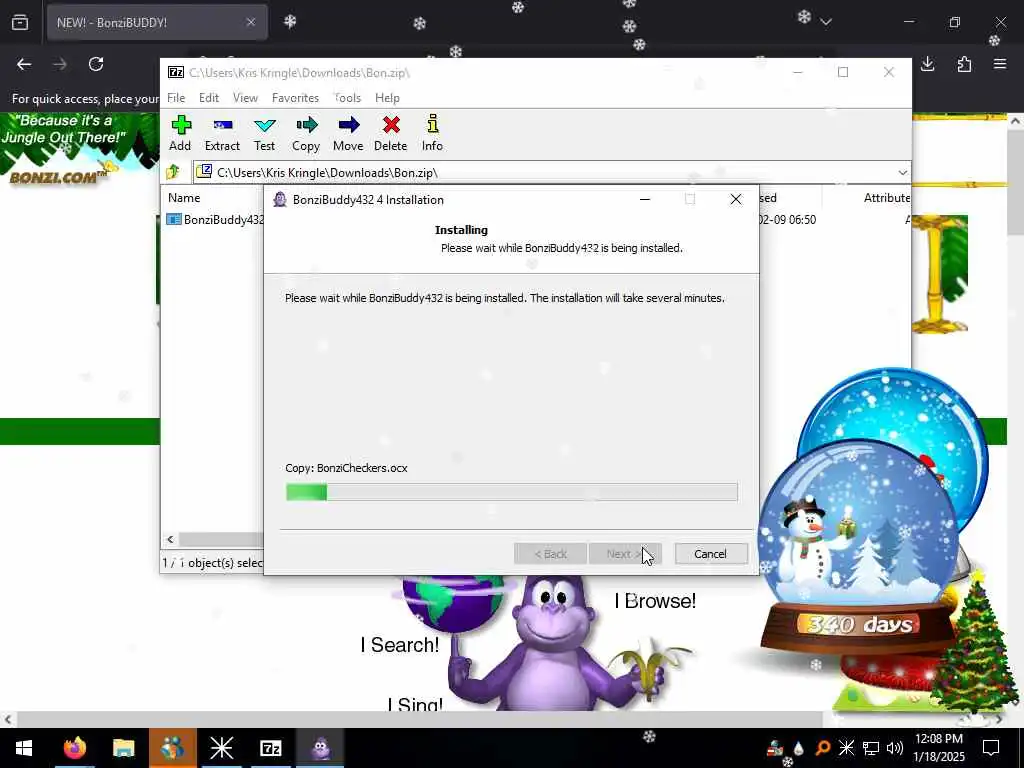The height and width of the screenshot is (768, 1024).
Task: Click the Extract icon in 7-Zip
Action: point(222,133)
